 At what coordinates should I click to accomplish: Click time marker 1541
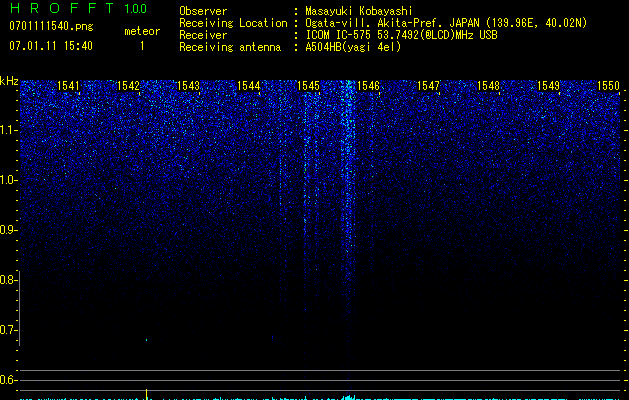pyautogui.click(x=68, y=86)
